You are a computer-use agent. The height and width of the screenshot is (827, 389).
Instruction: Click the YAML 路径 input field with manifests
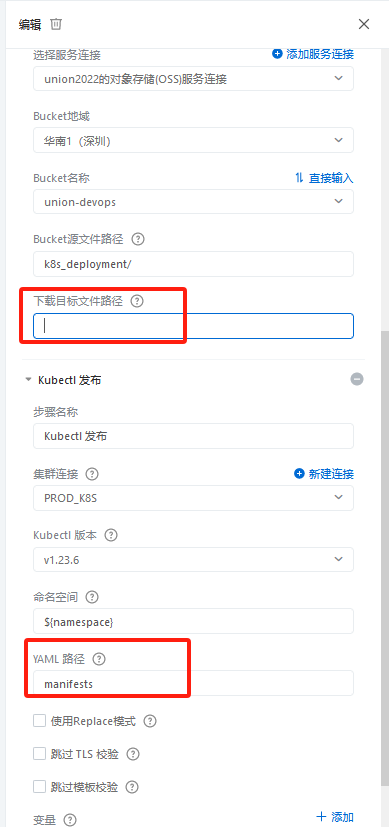[193, 684]
